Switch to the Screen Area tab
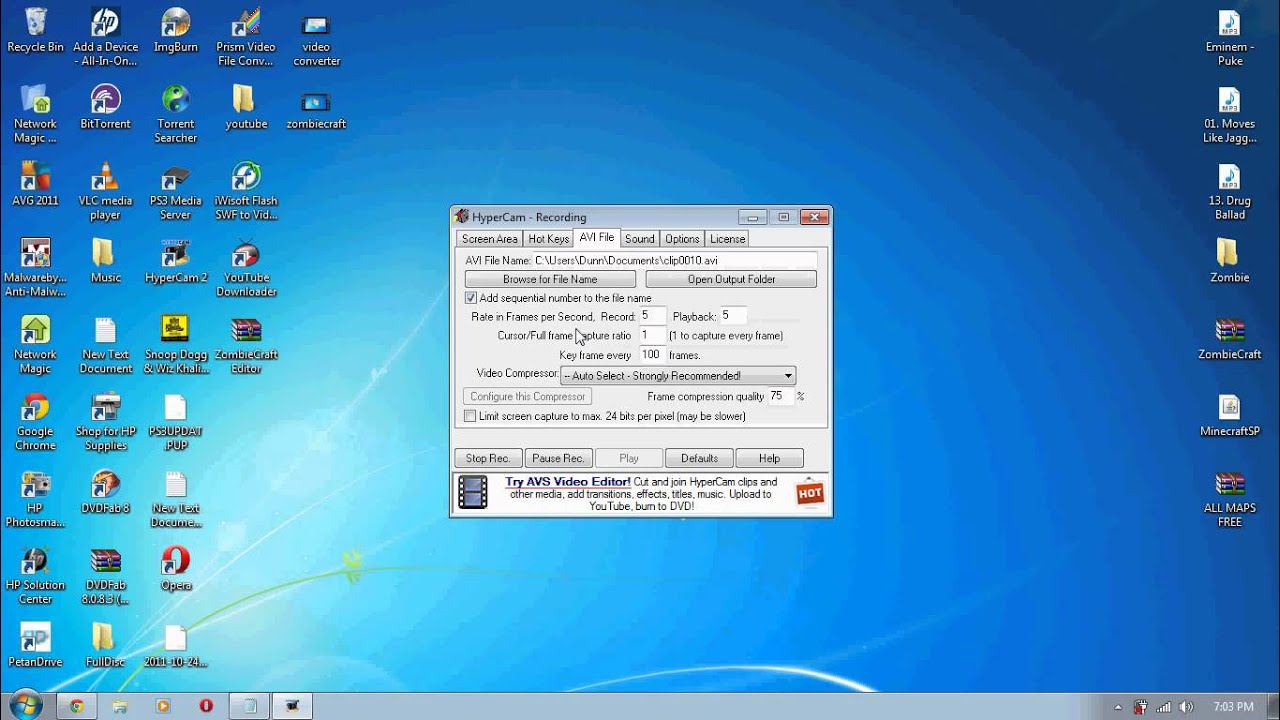The width and height of the screenshot is (1280, 720). point(489,239)
